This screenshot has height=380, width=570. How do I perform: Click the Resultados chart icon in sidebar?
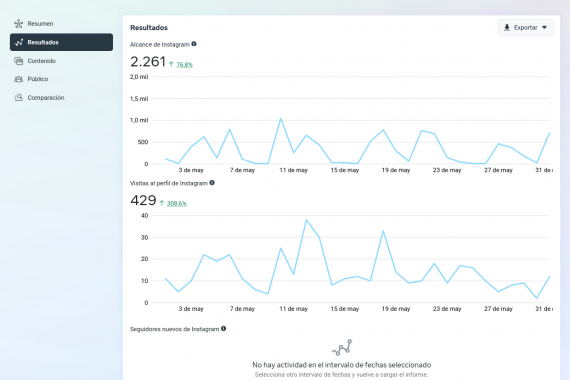point(19,42)
